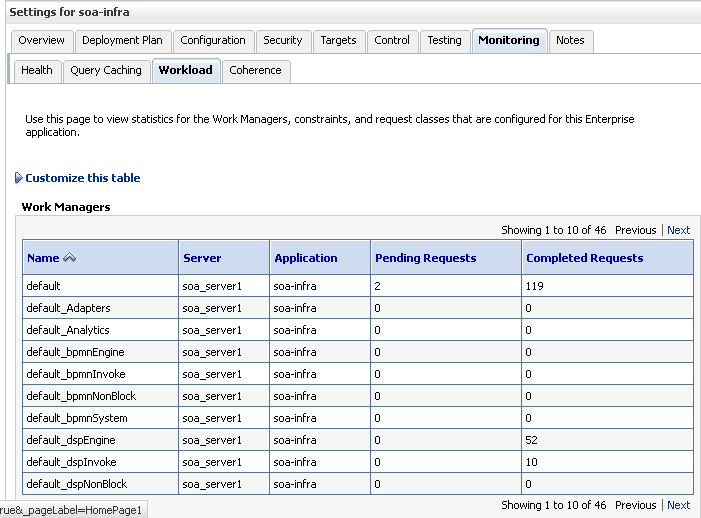Switch to the Query Caching sub-tab

coord(106,71)
